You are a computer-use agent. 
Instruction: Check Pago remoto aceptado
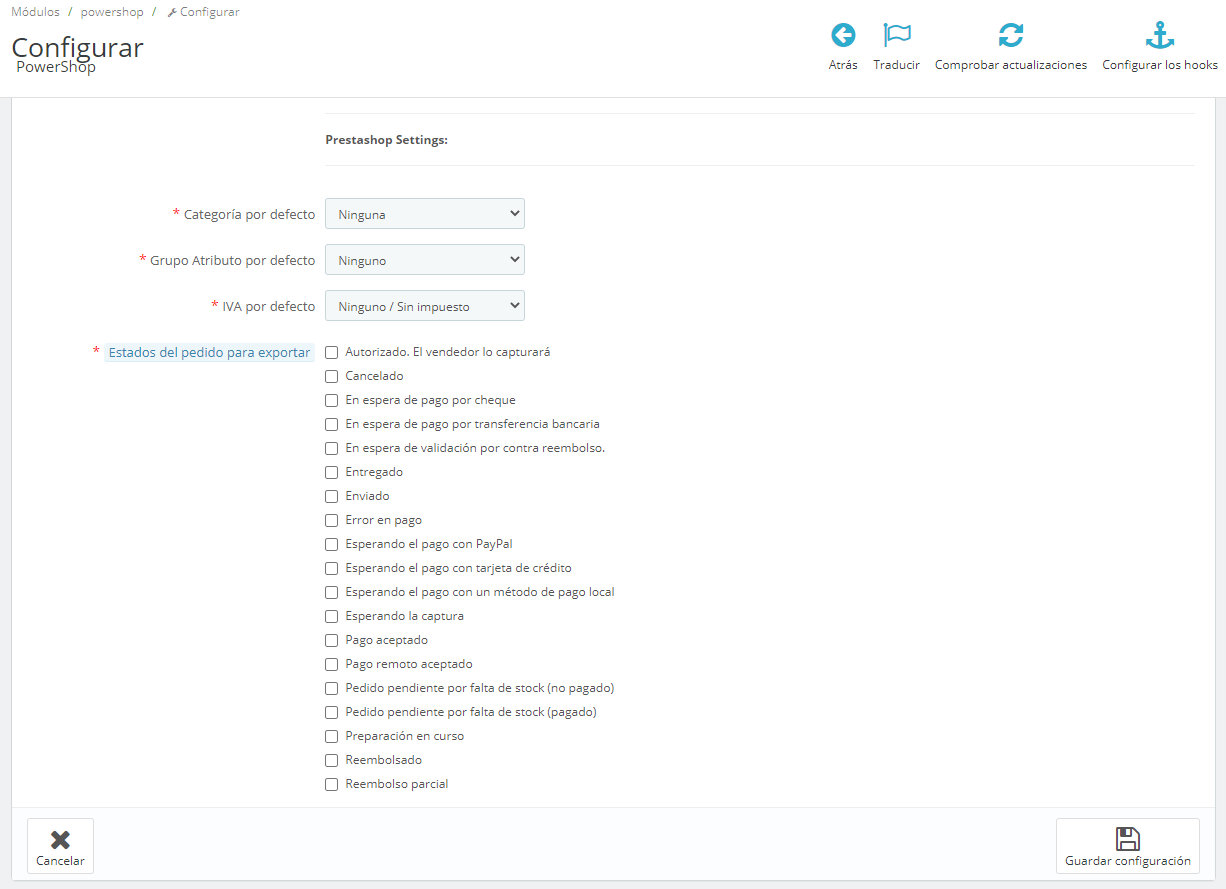coord(332,664)
